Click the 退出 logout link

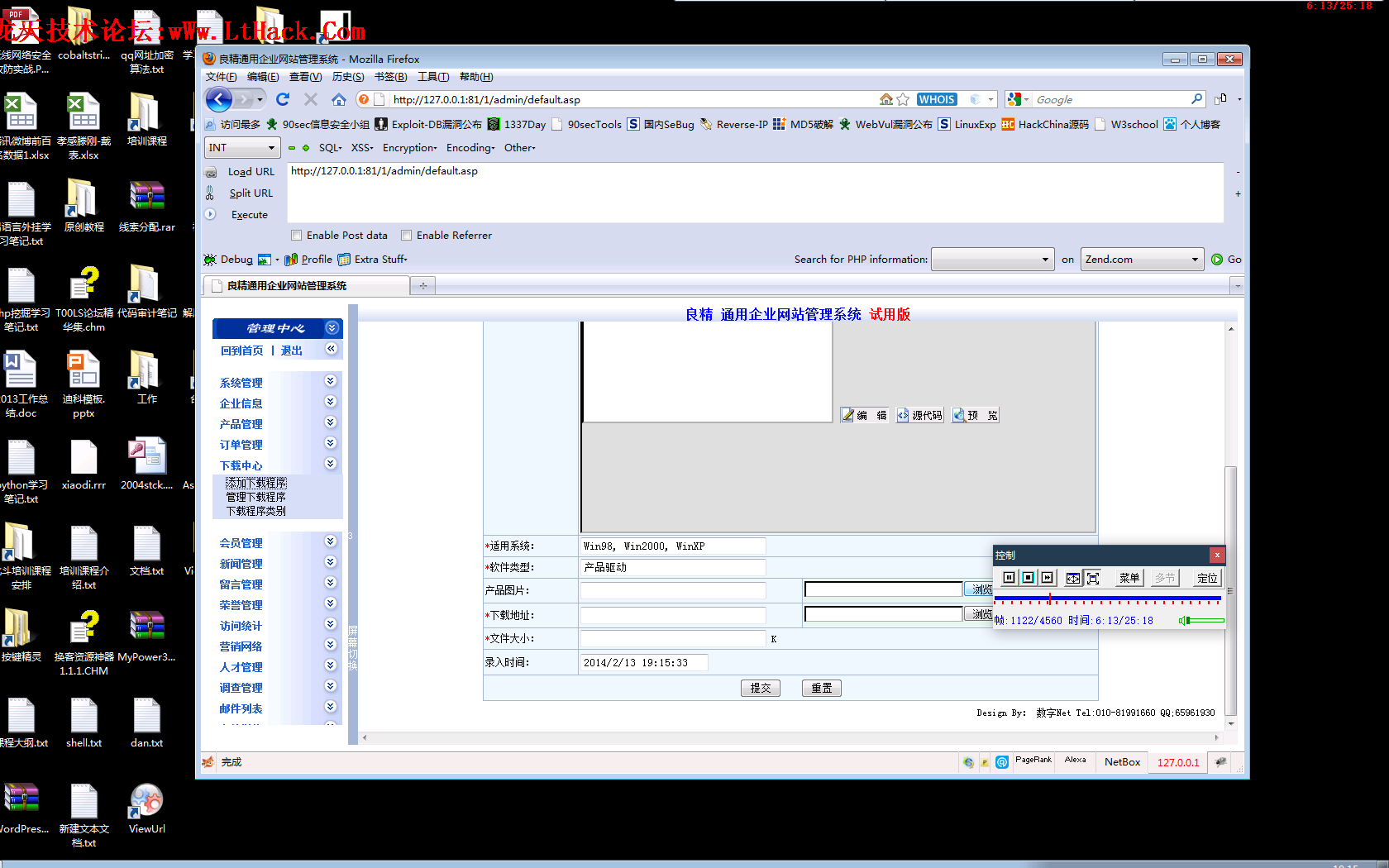click(x=291, y=351)
